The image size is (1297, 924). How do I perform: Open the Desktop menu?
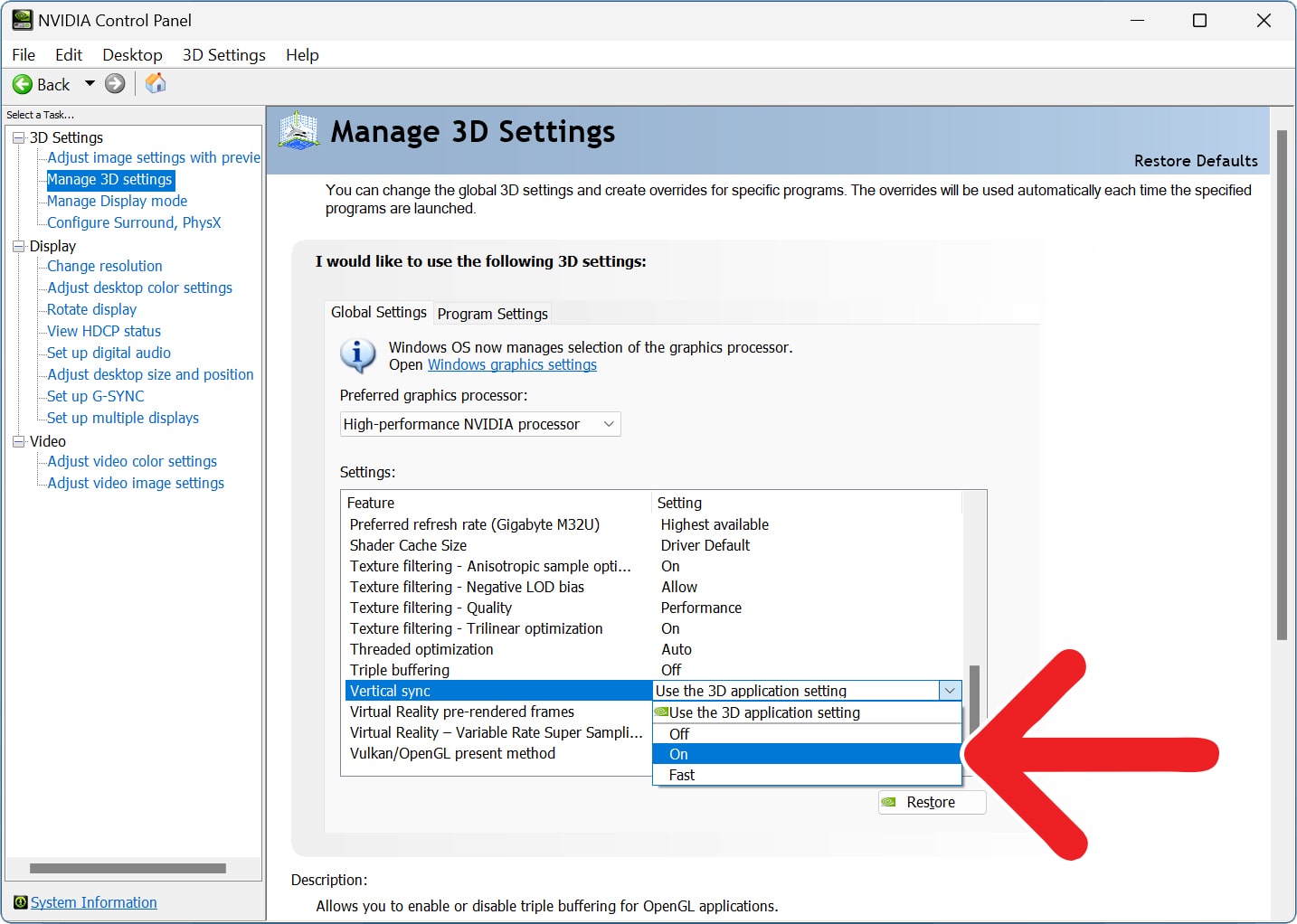point(132,55)
